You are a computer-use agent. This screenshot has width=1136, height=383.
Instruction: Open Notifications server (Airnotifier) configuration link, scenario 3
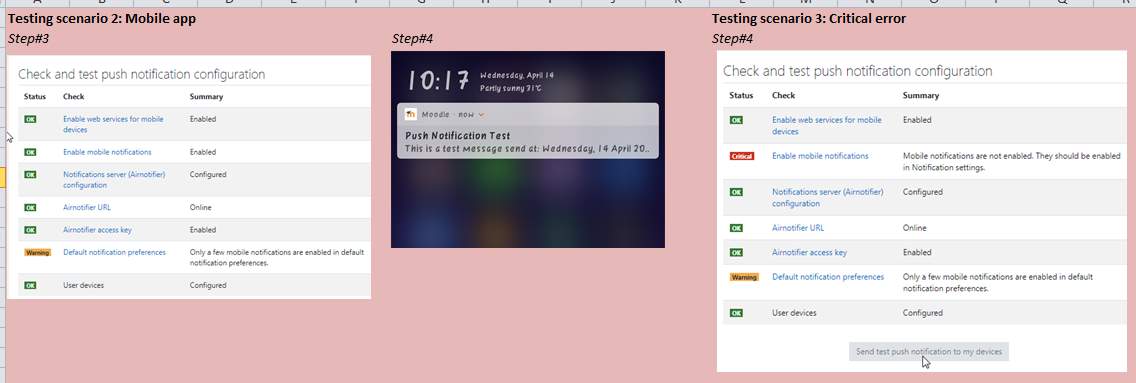pyautogui.click(x=827, y=198)
